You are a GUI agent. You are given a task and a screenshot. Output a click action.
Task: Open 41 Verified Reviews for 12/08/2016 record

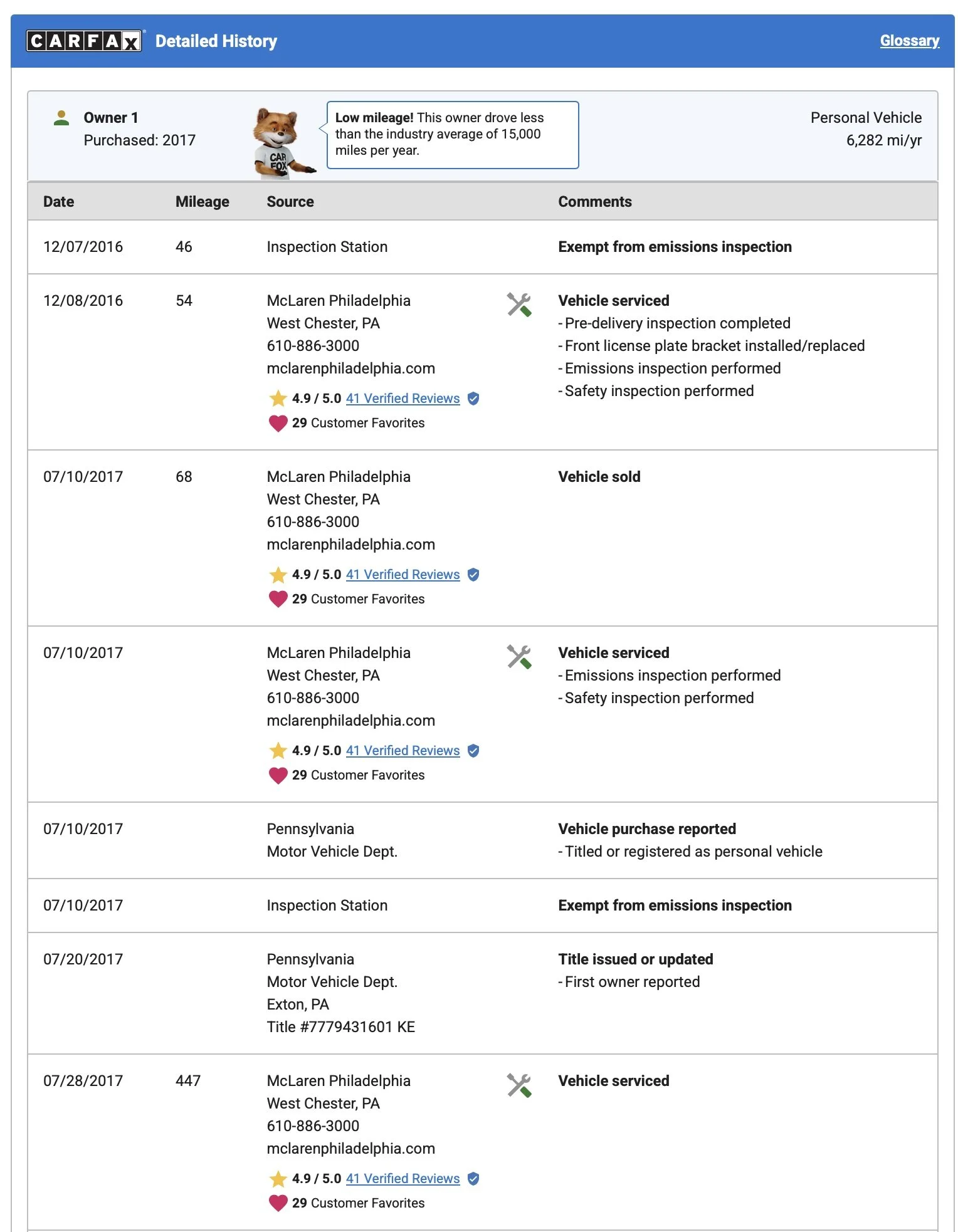403,399
